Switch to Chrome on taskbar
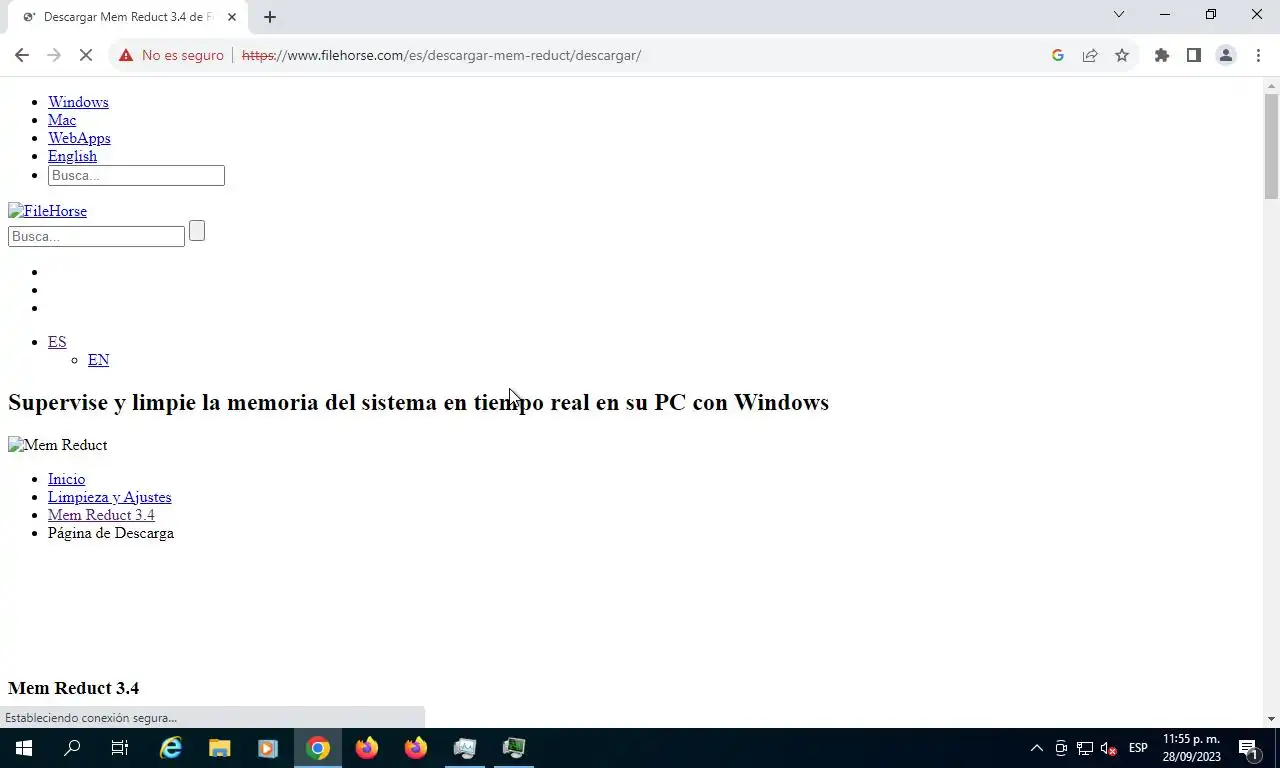The image size is (1280, 768). tap(318, 748)
